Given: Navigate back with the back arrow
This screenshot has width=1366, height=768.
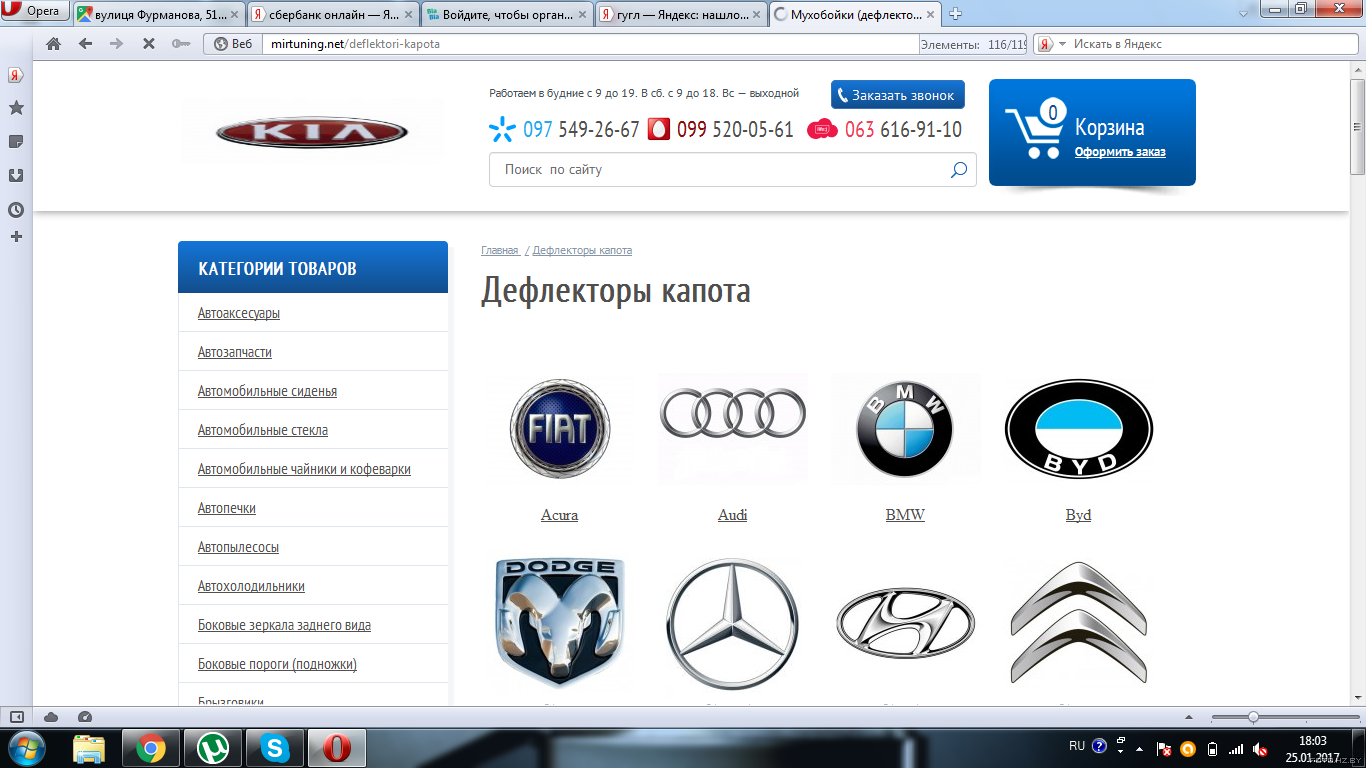Looking at the screenshot, I should 85,44.
